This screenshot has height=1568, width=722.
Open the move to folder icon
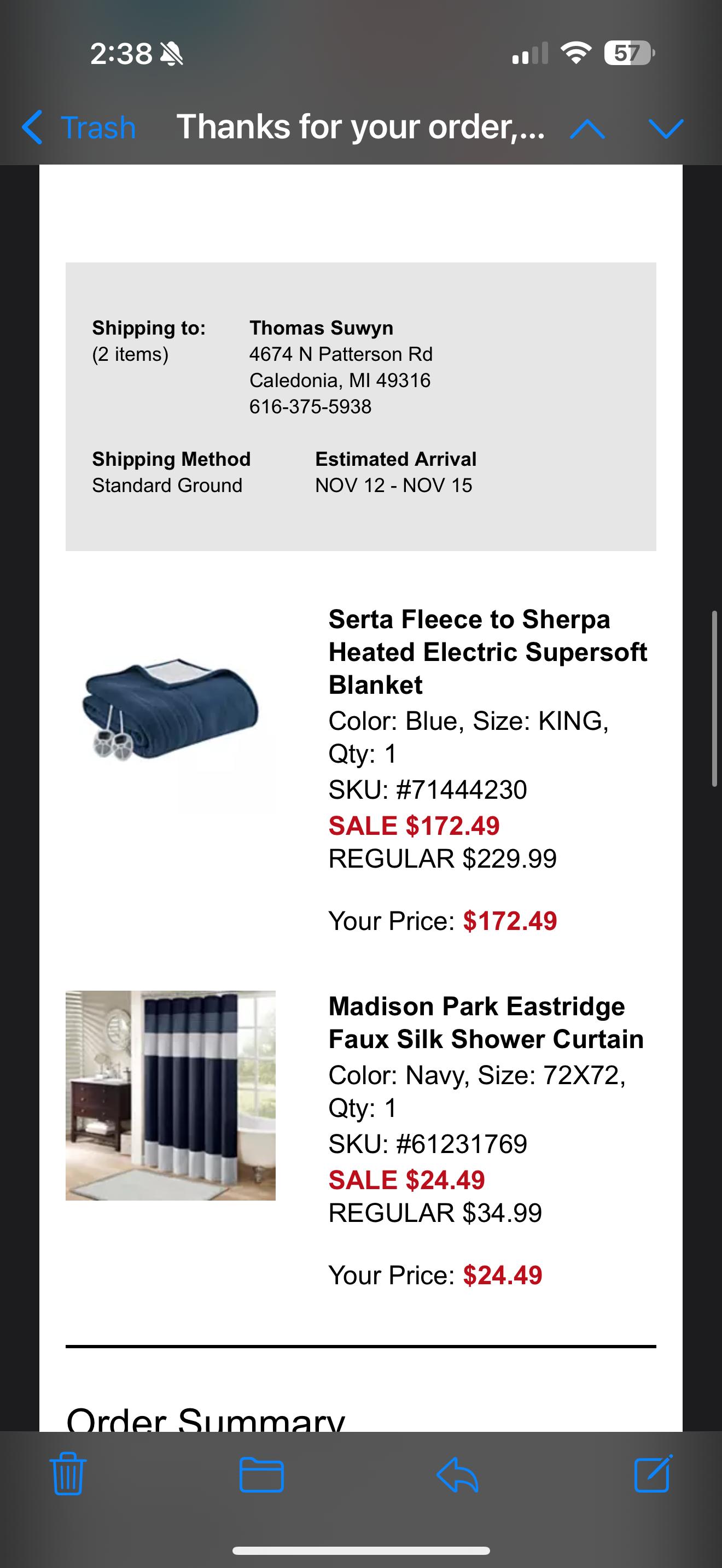(262, 1475)
